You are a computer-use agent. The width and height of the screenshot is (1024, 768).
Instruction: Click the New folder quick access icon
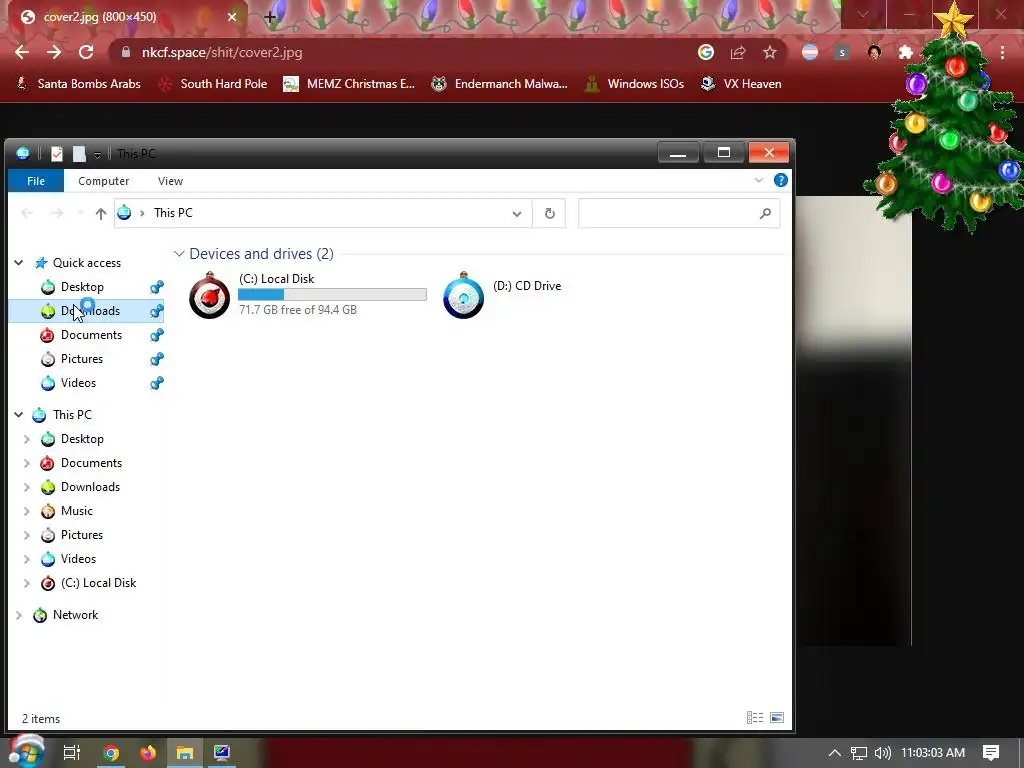(79, 153)
